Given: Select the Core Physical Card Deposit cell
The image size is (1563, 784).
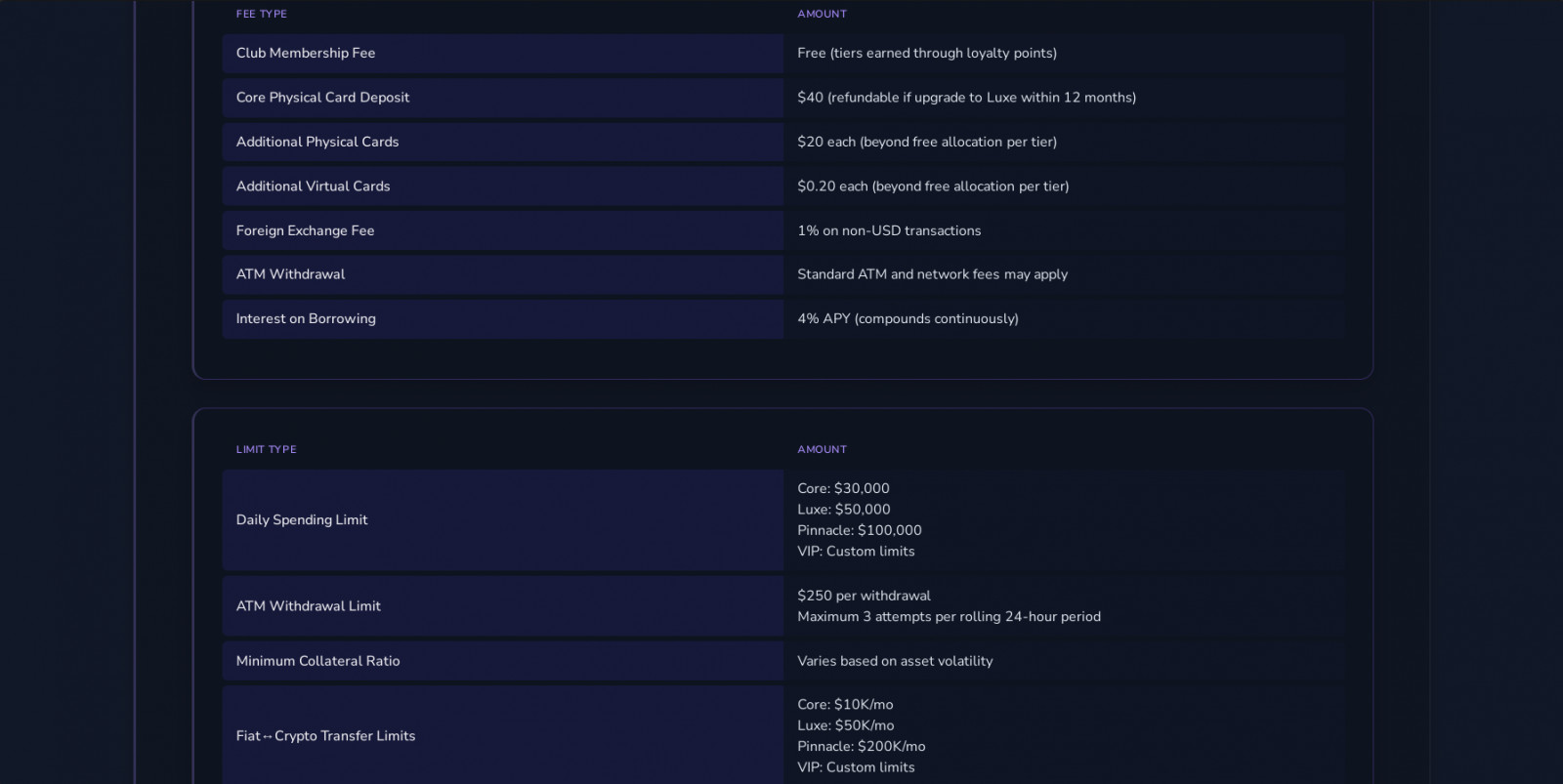Looking at the screenshot, I should [322, 98].
